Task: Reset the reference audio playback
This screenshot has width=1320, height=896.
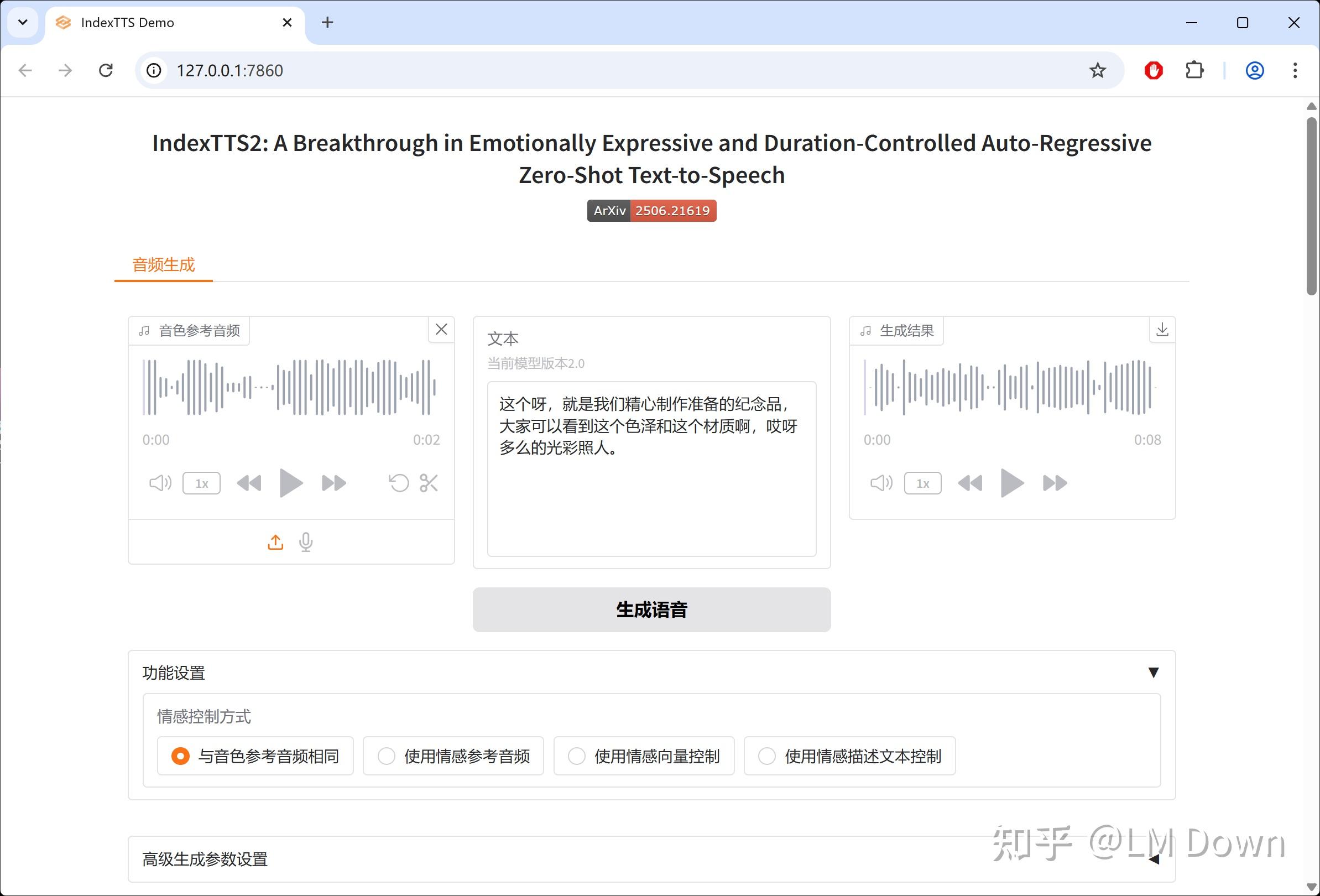Action: pos(399,482)
